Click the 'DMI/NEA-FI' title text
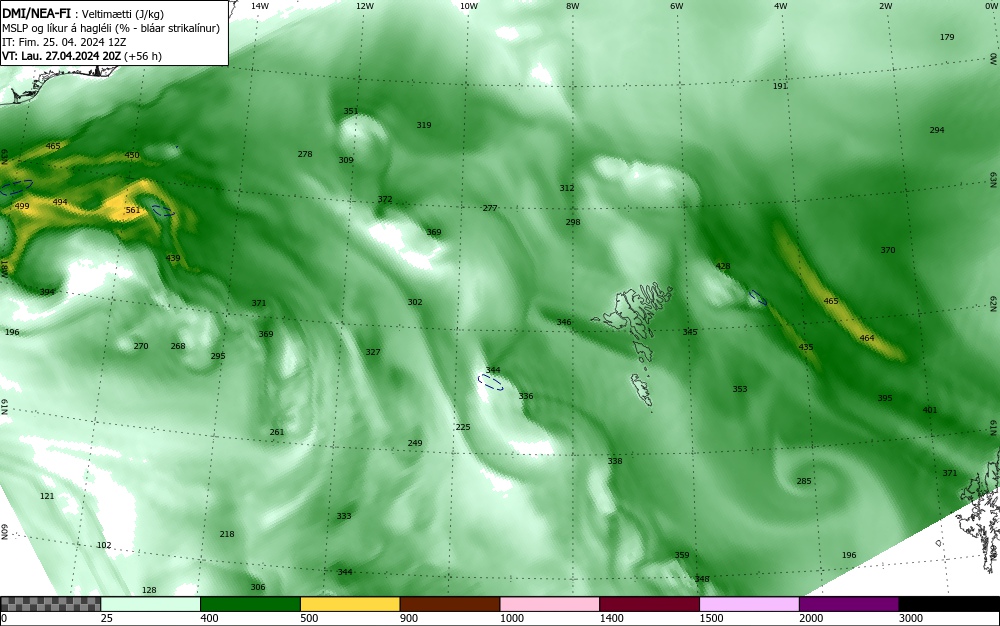 pos(36,14)
